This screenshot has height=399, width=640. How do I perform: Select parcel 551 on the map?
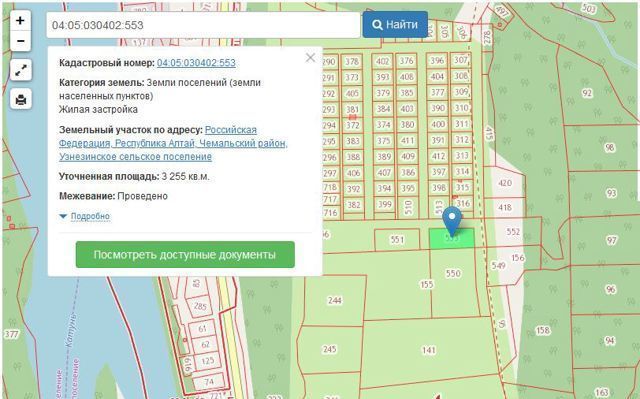tap(397, 240)
